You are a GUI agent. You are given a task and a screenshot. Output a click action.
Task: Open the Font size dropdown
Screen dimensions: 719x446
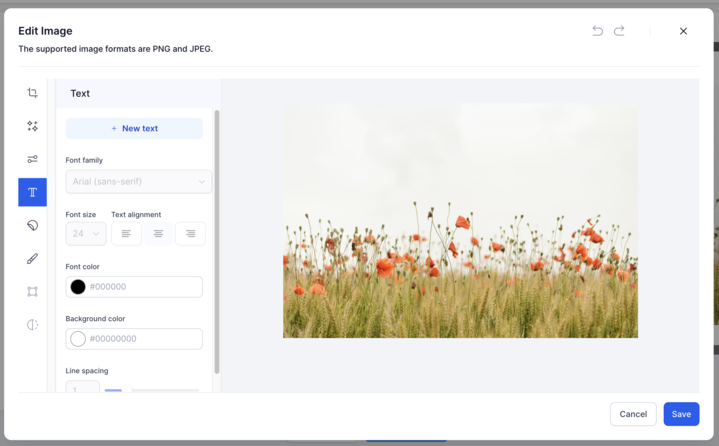86,234
